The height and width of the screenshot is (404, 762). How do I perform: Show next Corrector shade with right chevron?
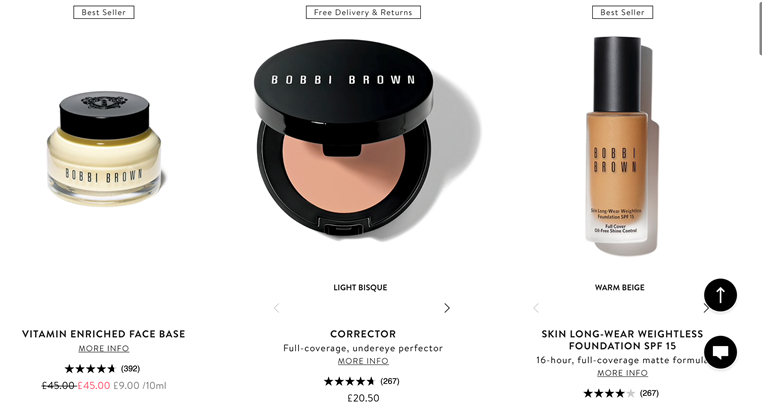pos(447,308)
